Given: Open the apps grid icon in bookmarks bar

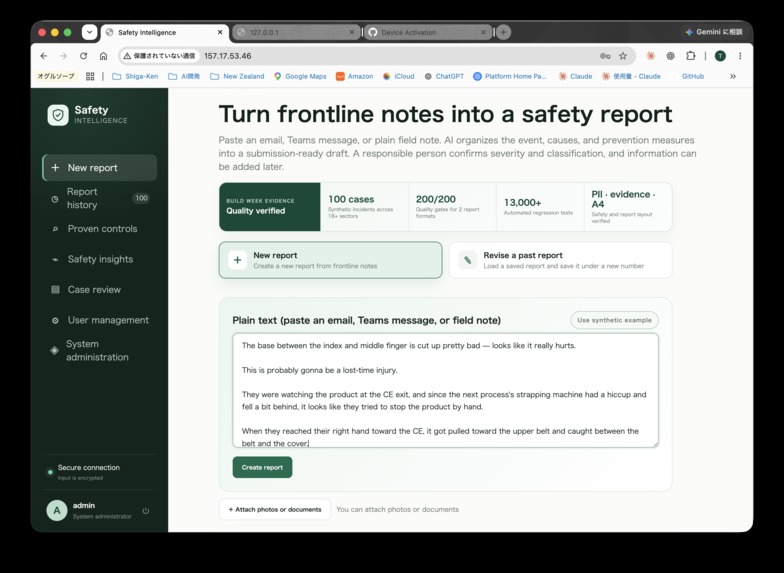Looking at the screenshot, I should pos(90,76).
